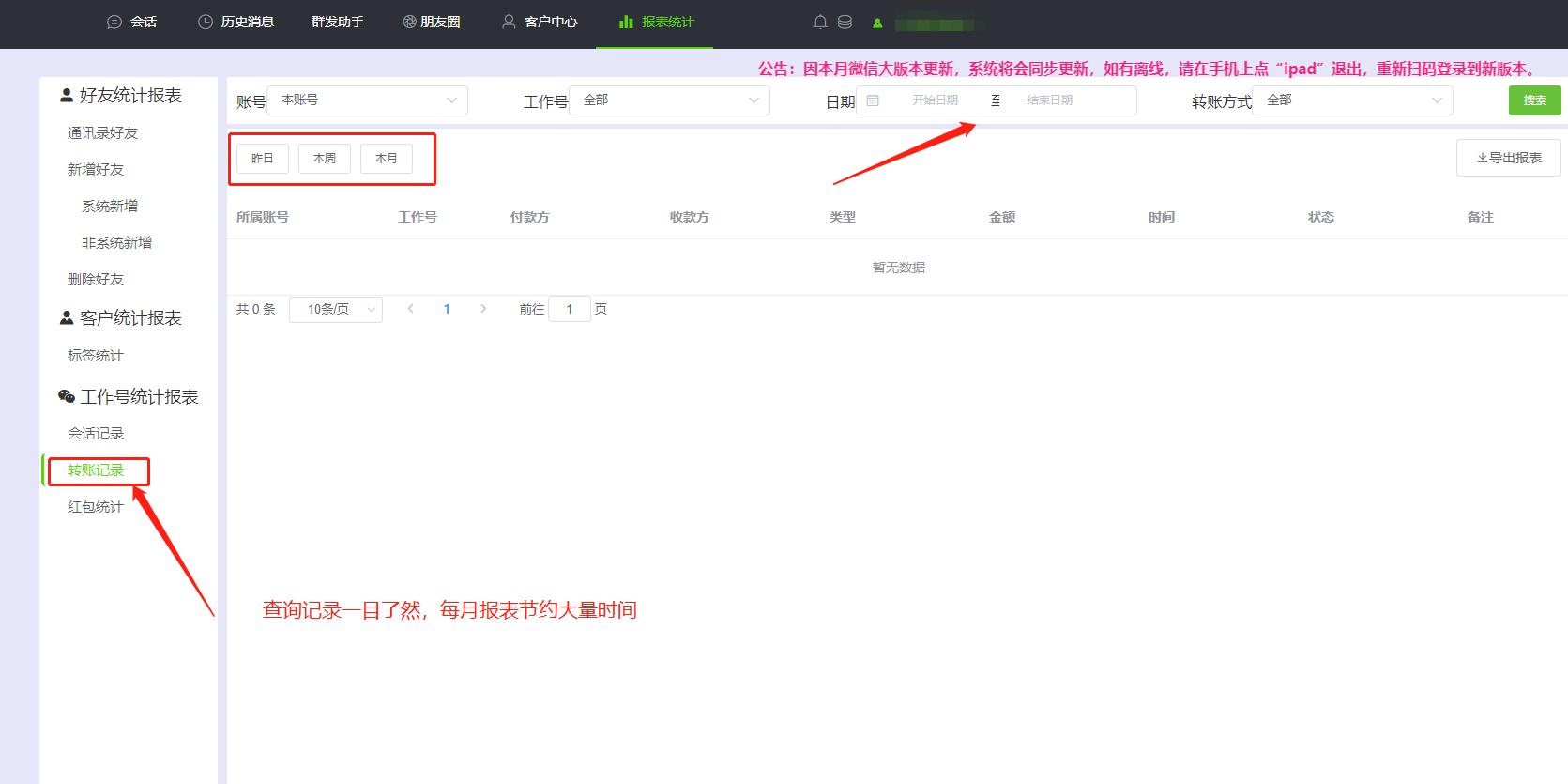Select page number 1 in pagination
This screenshot has width=1568, height=784.
[447, 309]
